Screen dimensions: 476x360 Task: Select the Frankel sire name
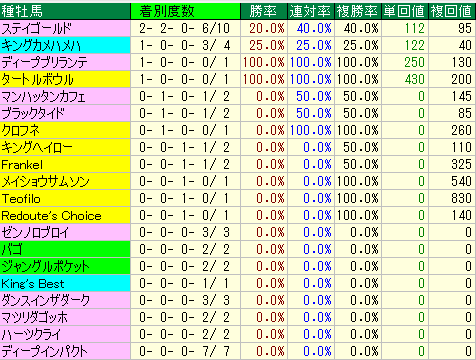pyautogui.click(x=22, y=165)
